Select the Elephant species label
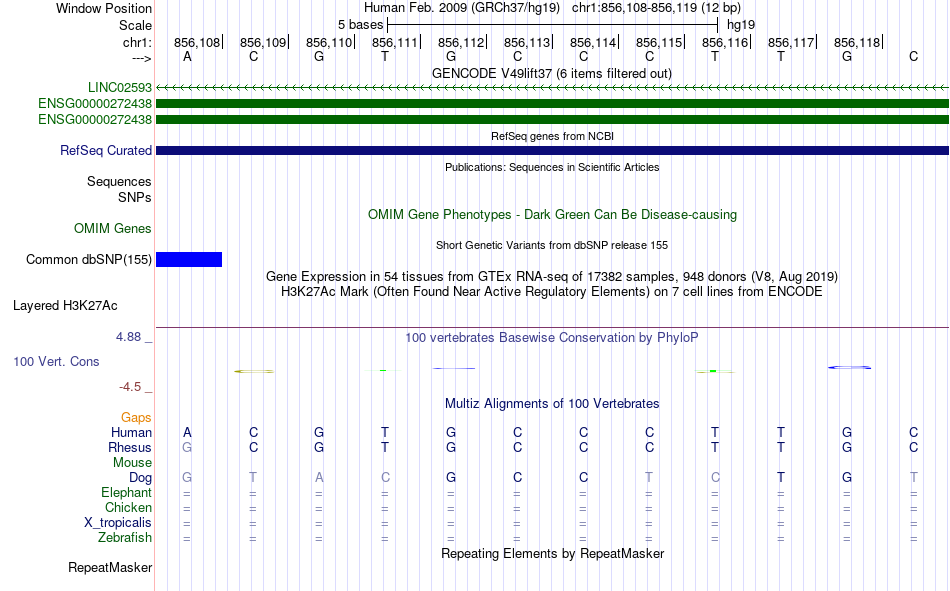 127,492
